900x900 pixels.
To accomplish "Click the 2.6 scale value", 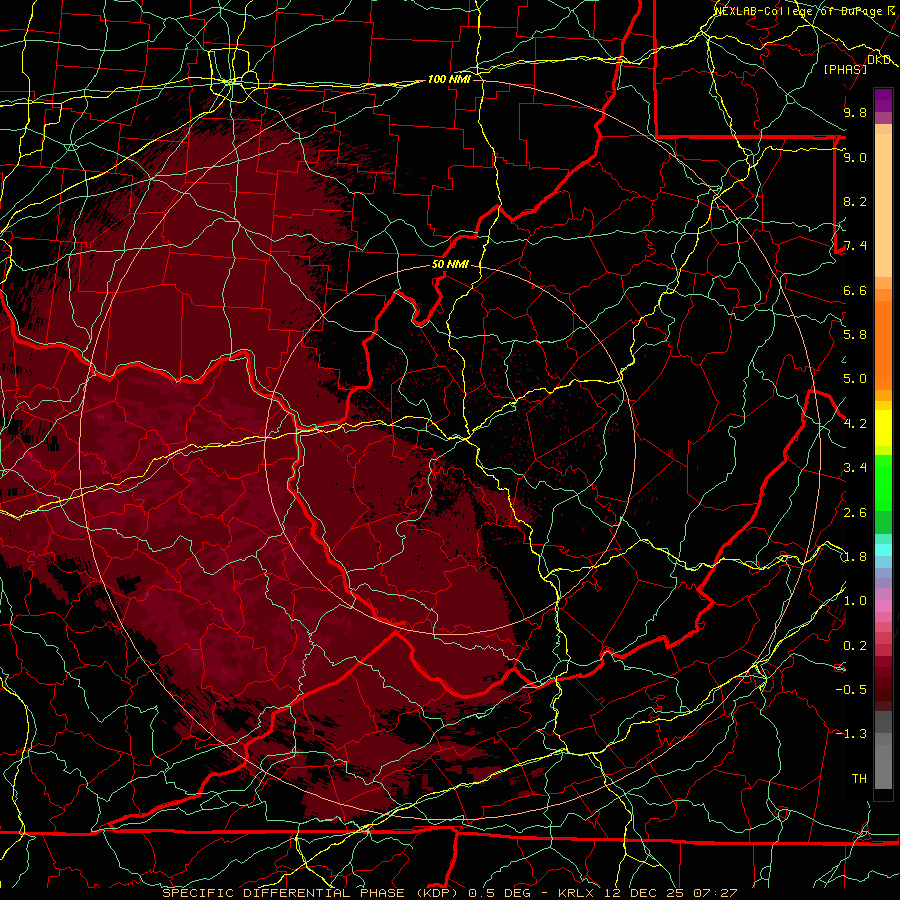I will (x=855, y=512).
